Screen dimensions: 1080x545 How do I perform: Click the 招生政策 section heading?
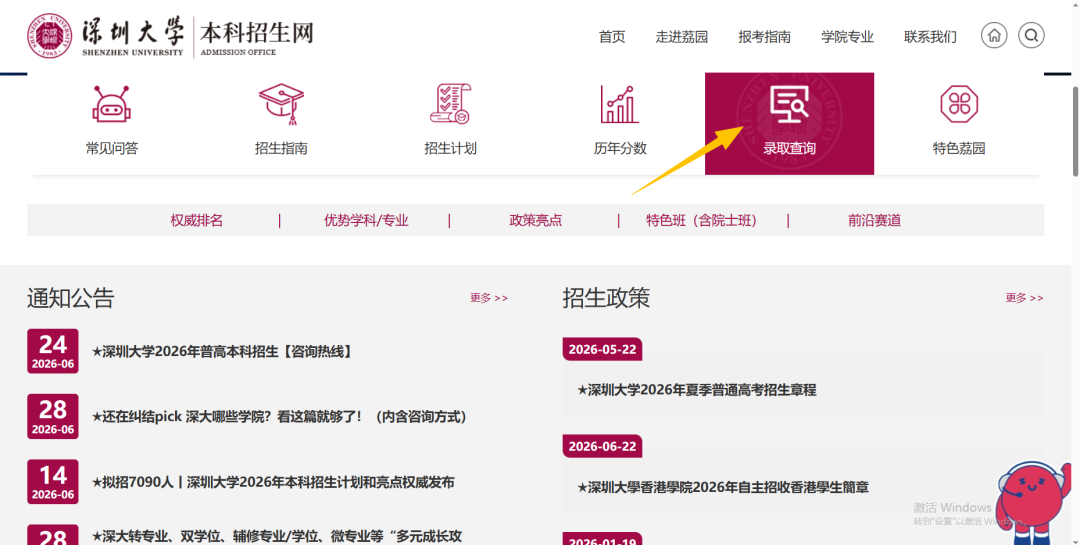(606, 298)
